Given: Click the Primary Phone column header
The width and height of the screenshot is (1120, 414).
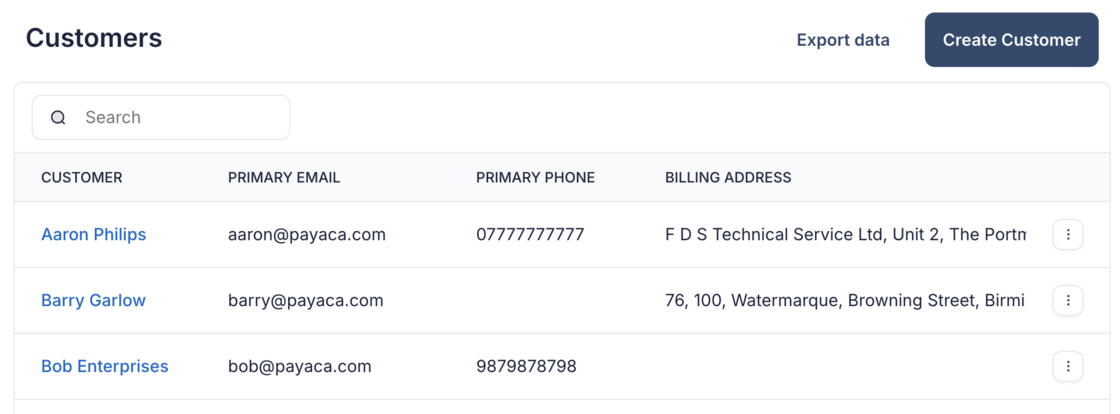Looking at the screenshot, I should pos(535,178).
